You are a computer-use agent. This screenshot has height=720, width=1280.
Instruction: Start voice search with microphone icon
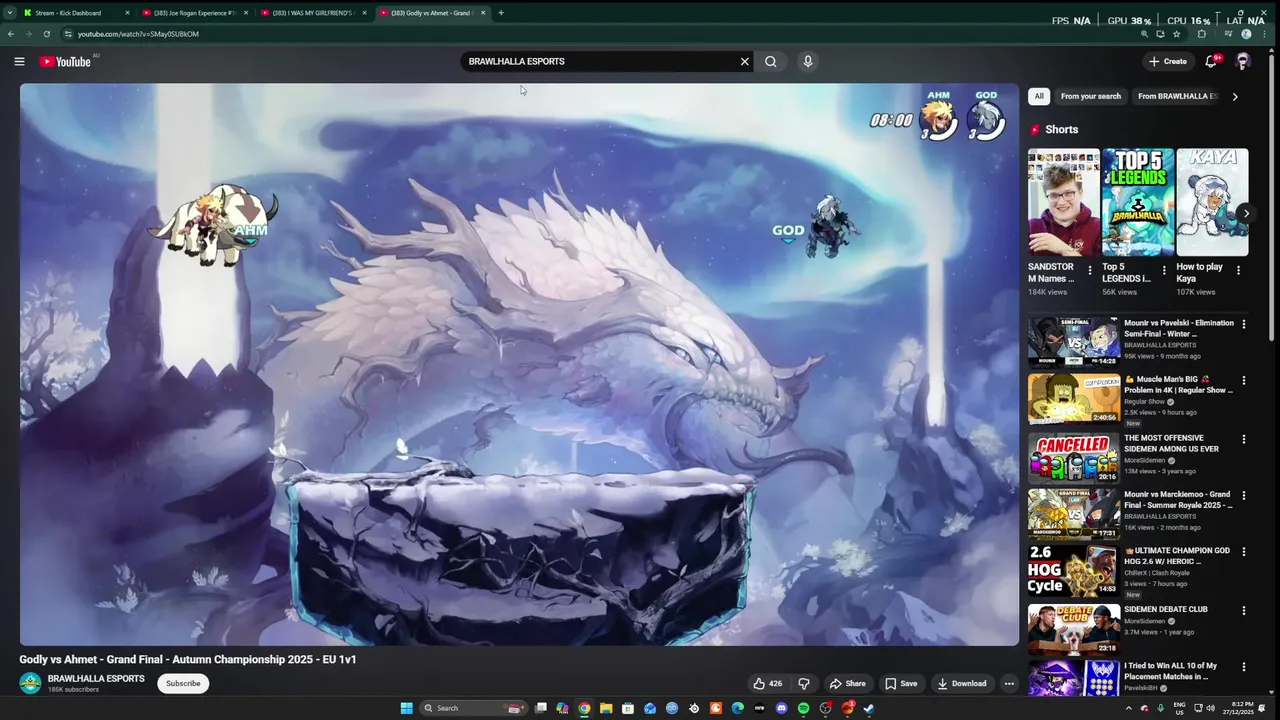(808, 61)
